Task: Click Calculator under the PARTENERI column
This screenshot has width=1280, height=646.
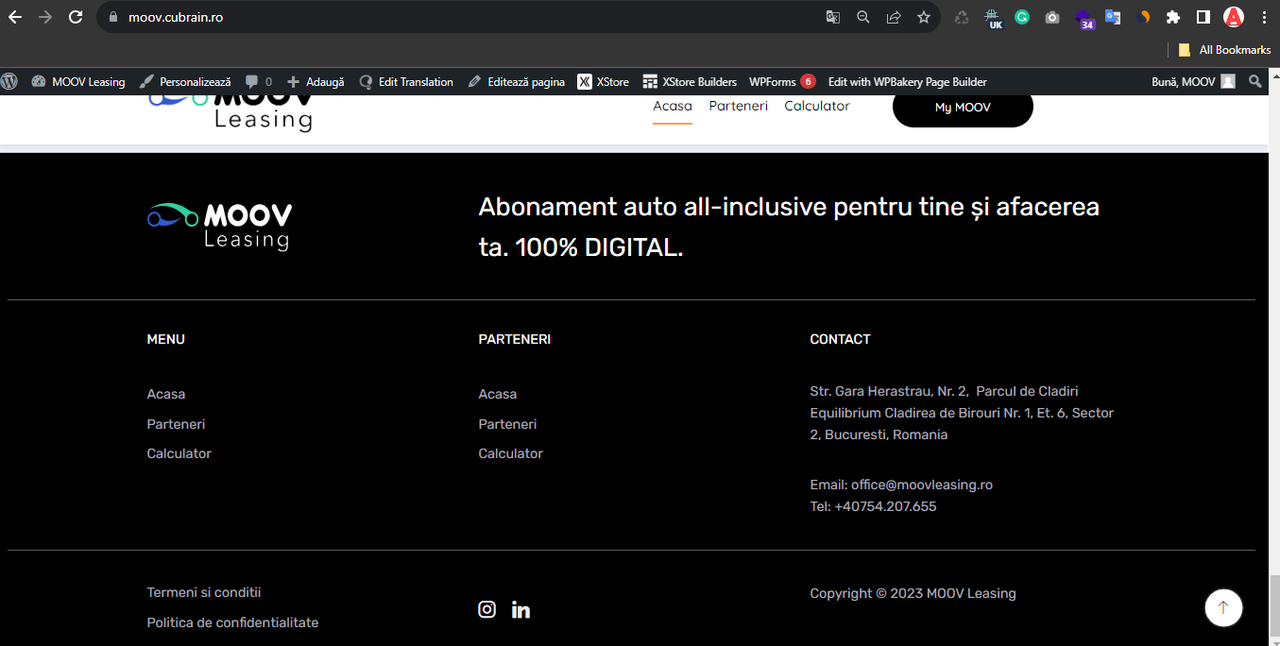Action: click(x=510, y=453)
